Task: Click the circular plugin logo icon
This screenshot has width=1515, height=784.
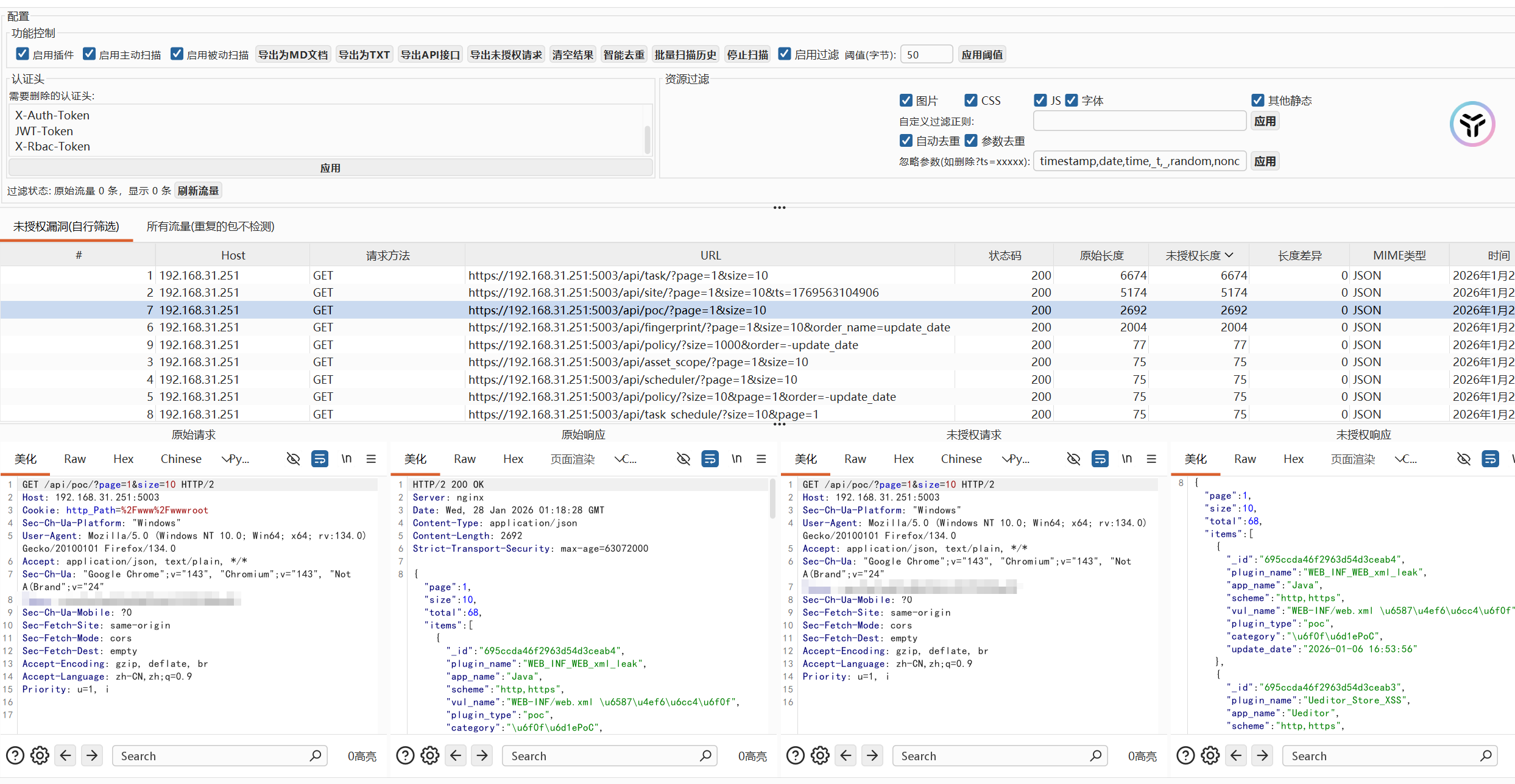Action: [1472, 124]
